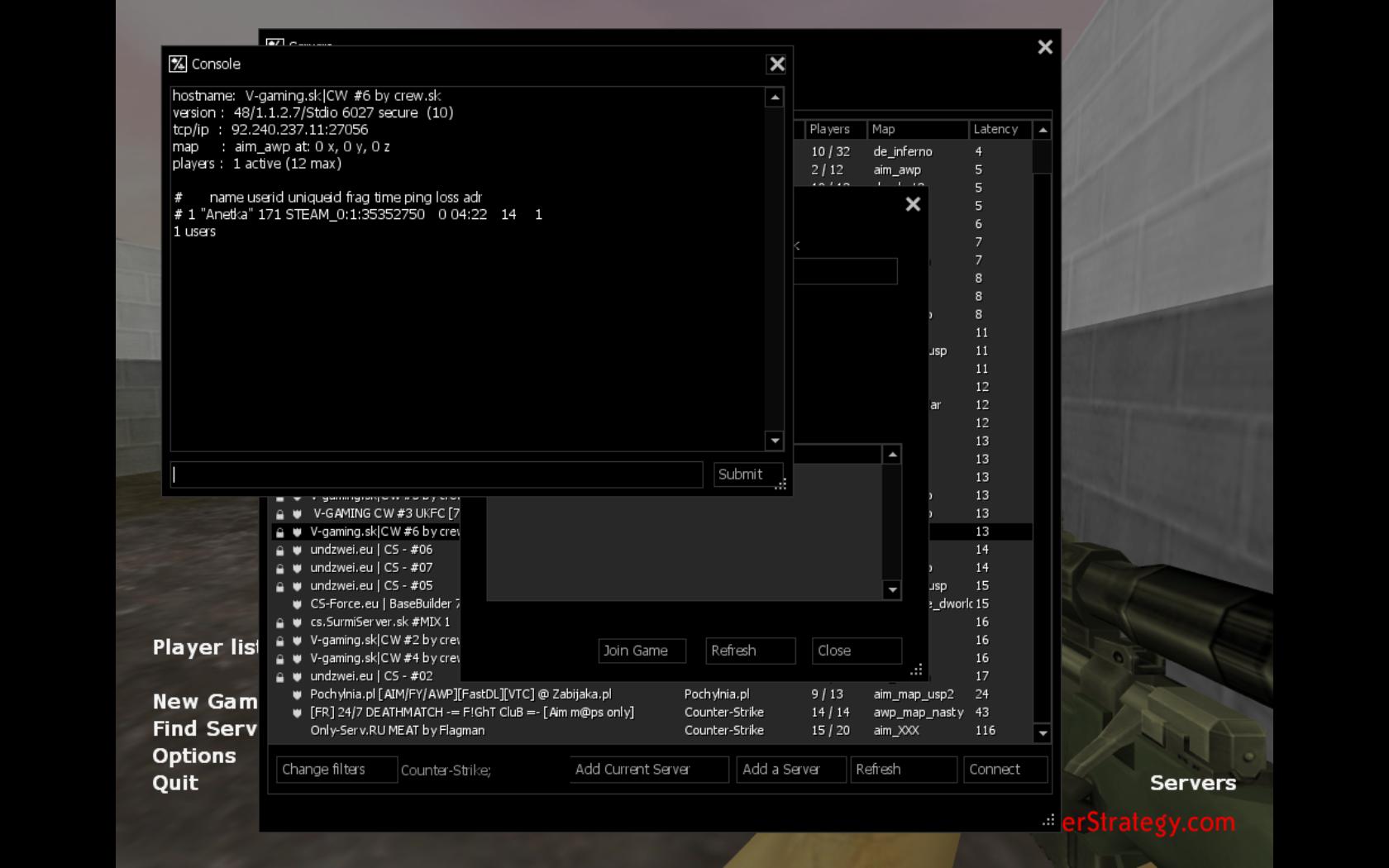Sort server list by Latency column
This screenshot has height=868, width=1389.
click(x=1000, y=129)
